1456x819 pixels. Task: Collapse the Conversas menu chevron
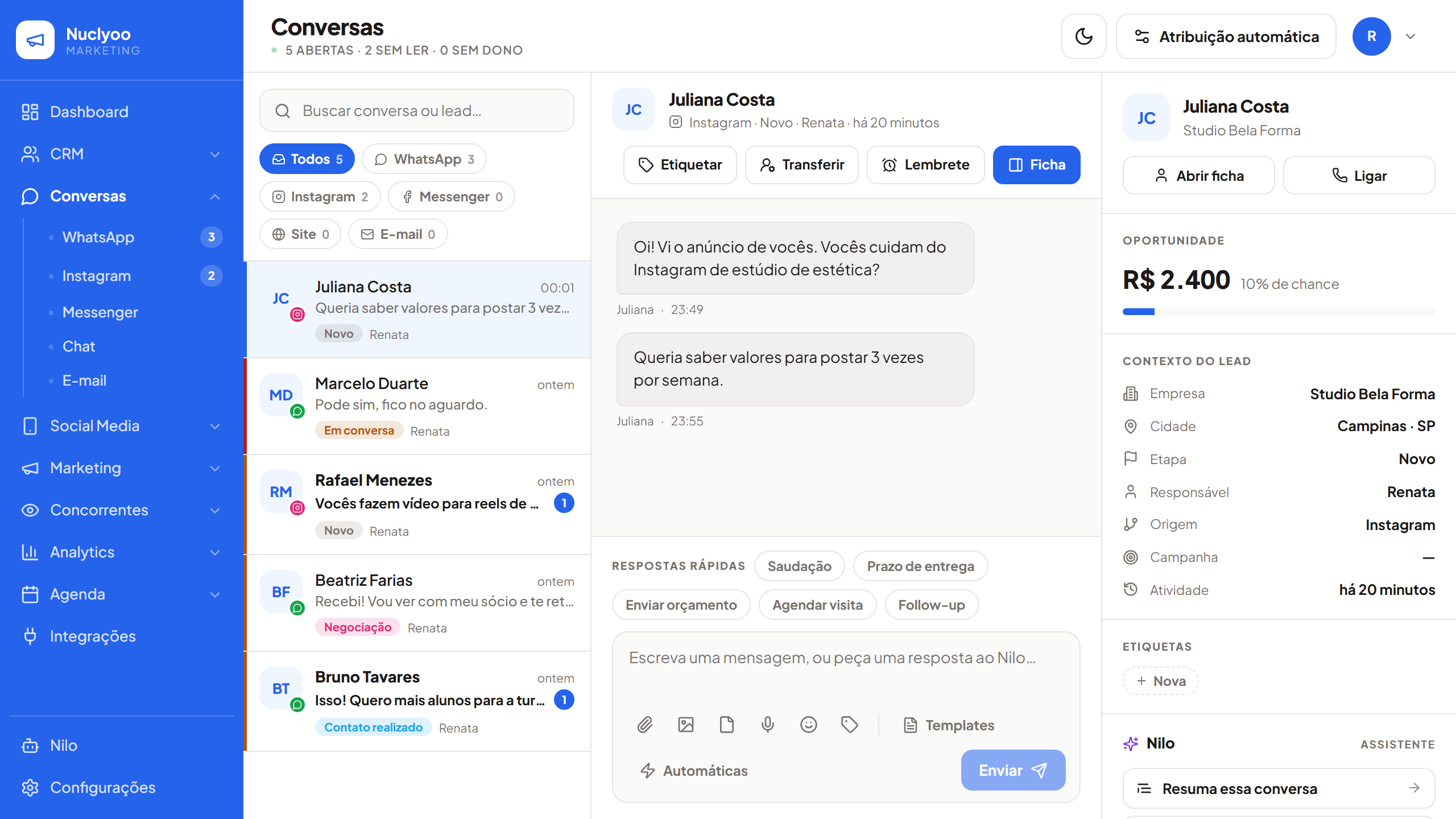[215, 196]
